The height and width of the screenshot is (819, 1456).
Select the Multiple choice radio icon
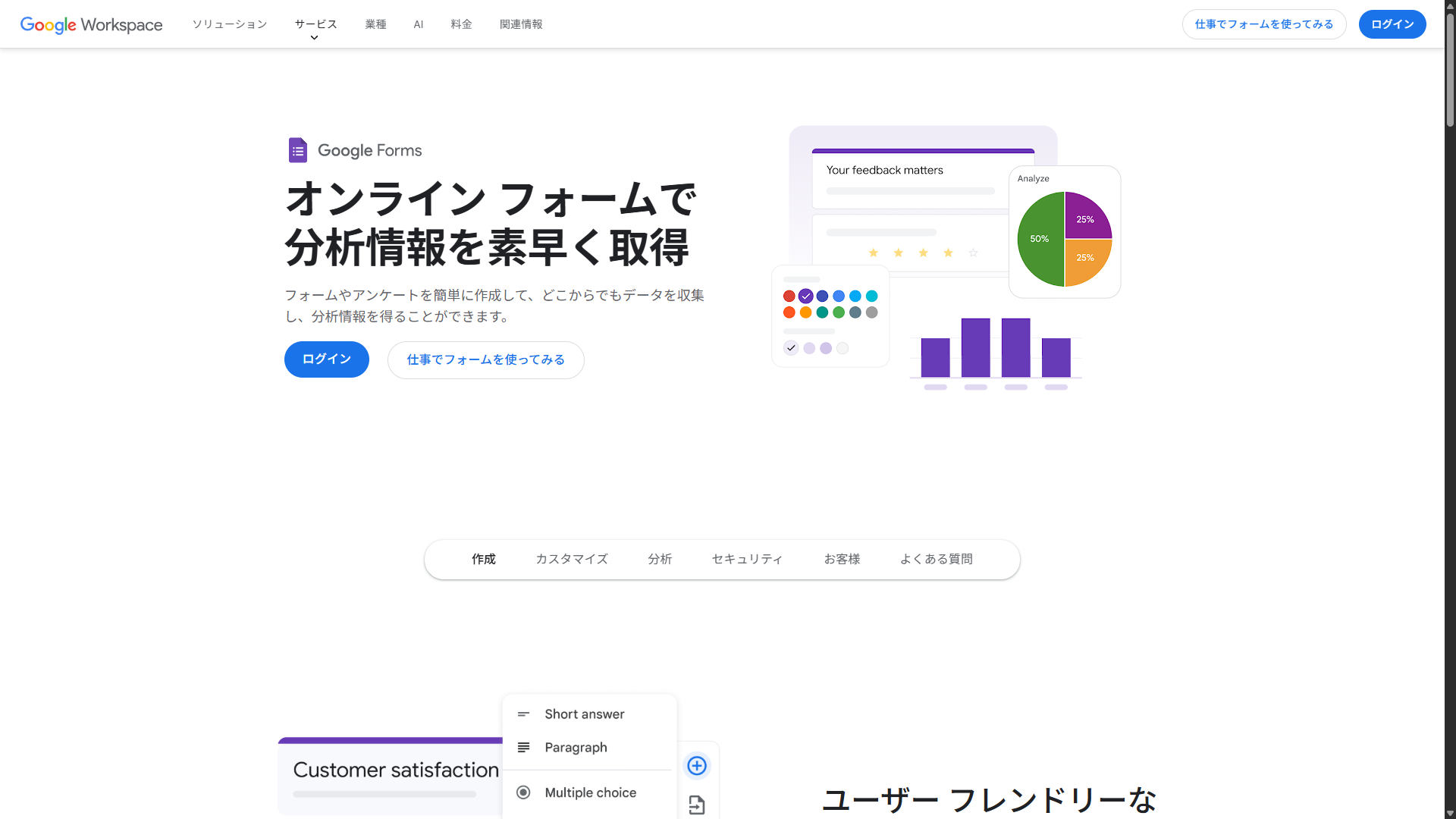click(x=523, y=792)
